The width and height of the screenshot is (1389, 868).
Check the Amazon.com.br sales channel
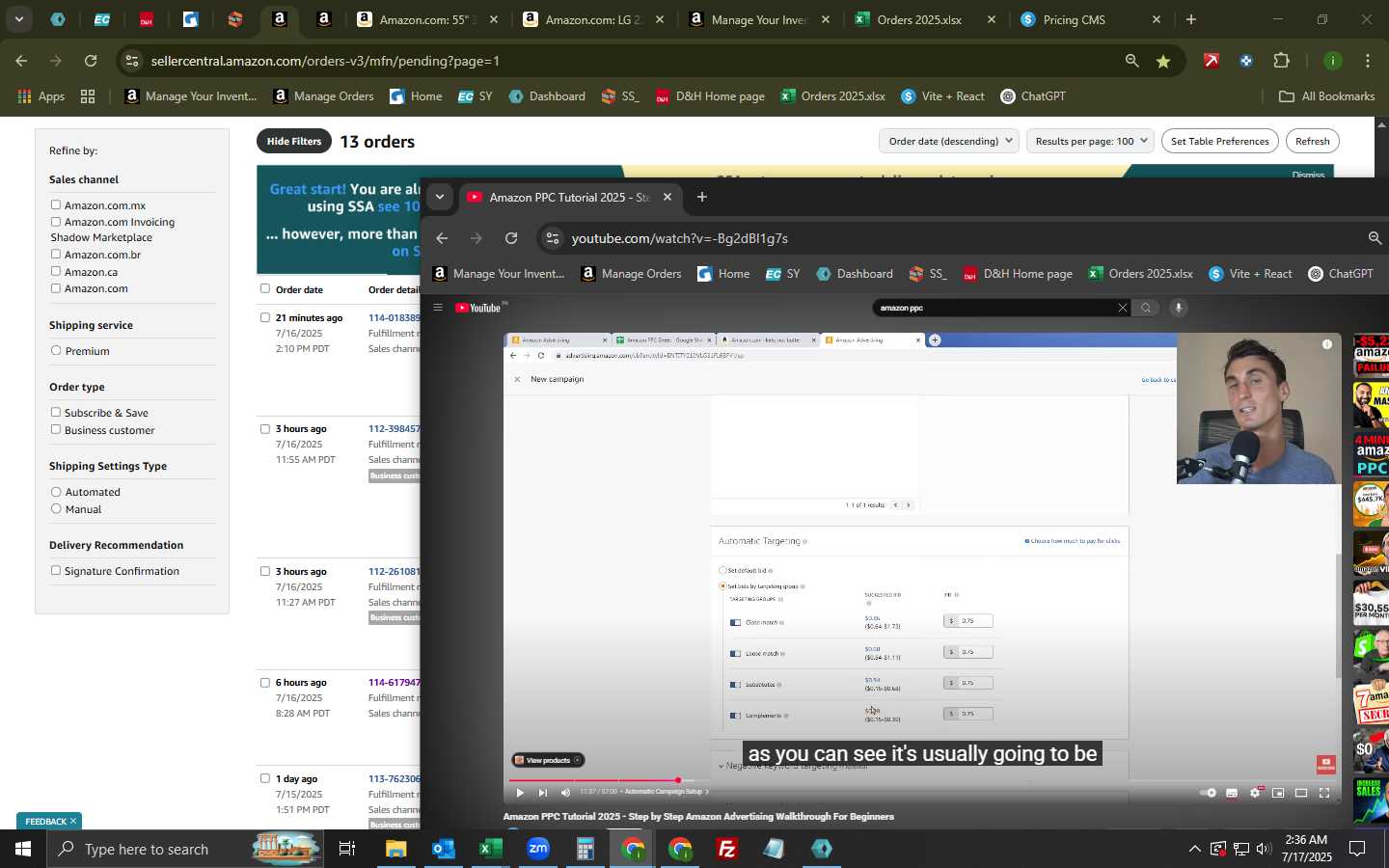coord(56,255)
